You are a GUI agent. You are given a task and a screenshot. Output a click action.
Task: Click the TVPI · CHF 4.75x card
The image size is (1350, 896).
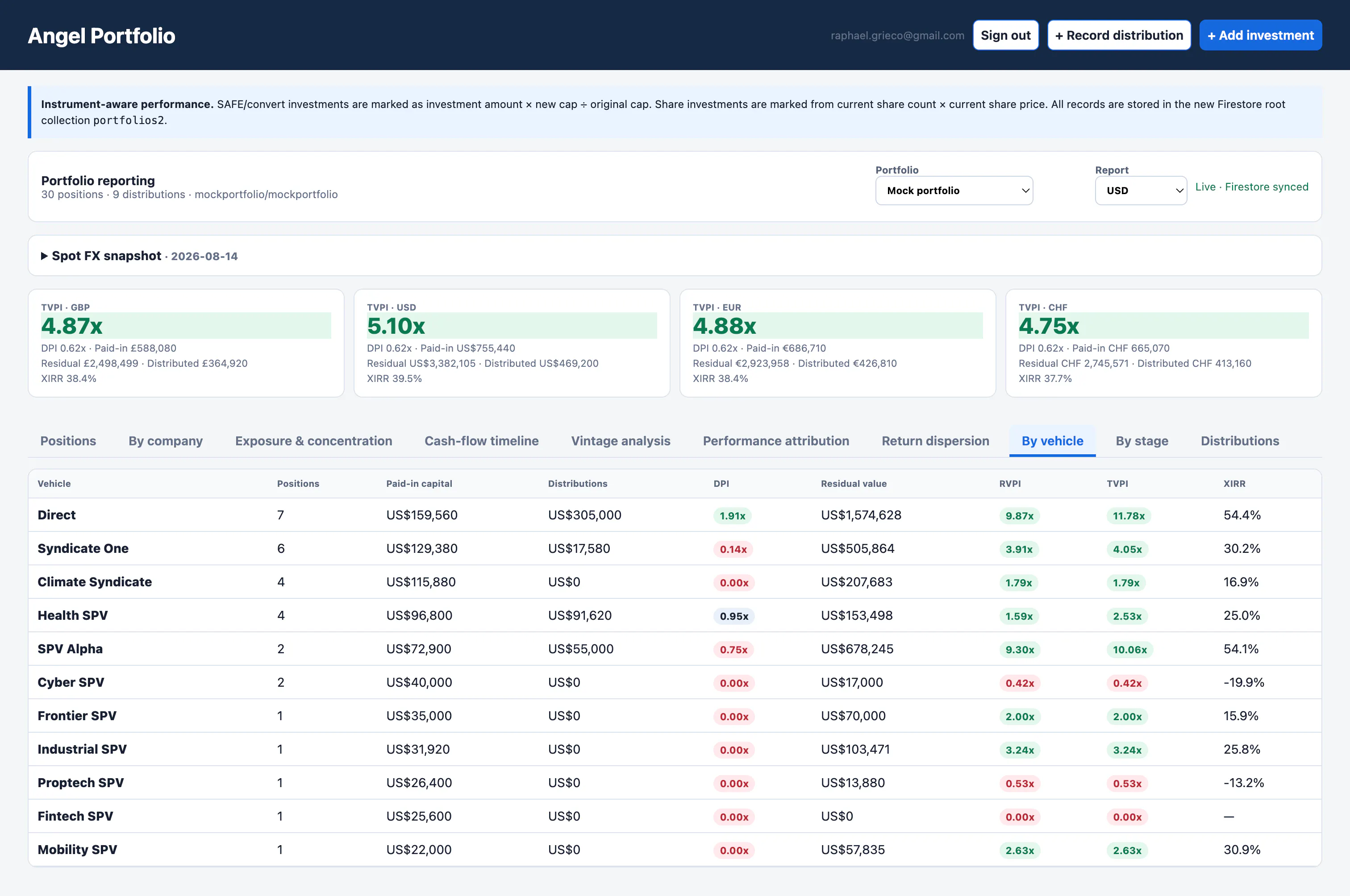pyautogui.click(x=1163, y=343)
